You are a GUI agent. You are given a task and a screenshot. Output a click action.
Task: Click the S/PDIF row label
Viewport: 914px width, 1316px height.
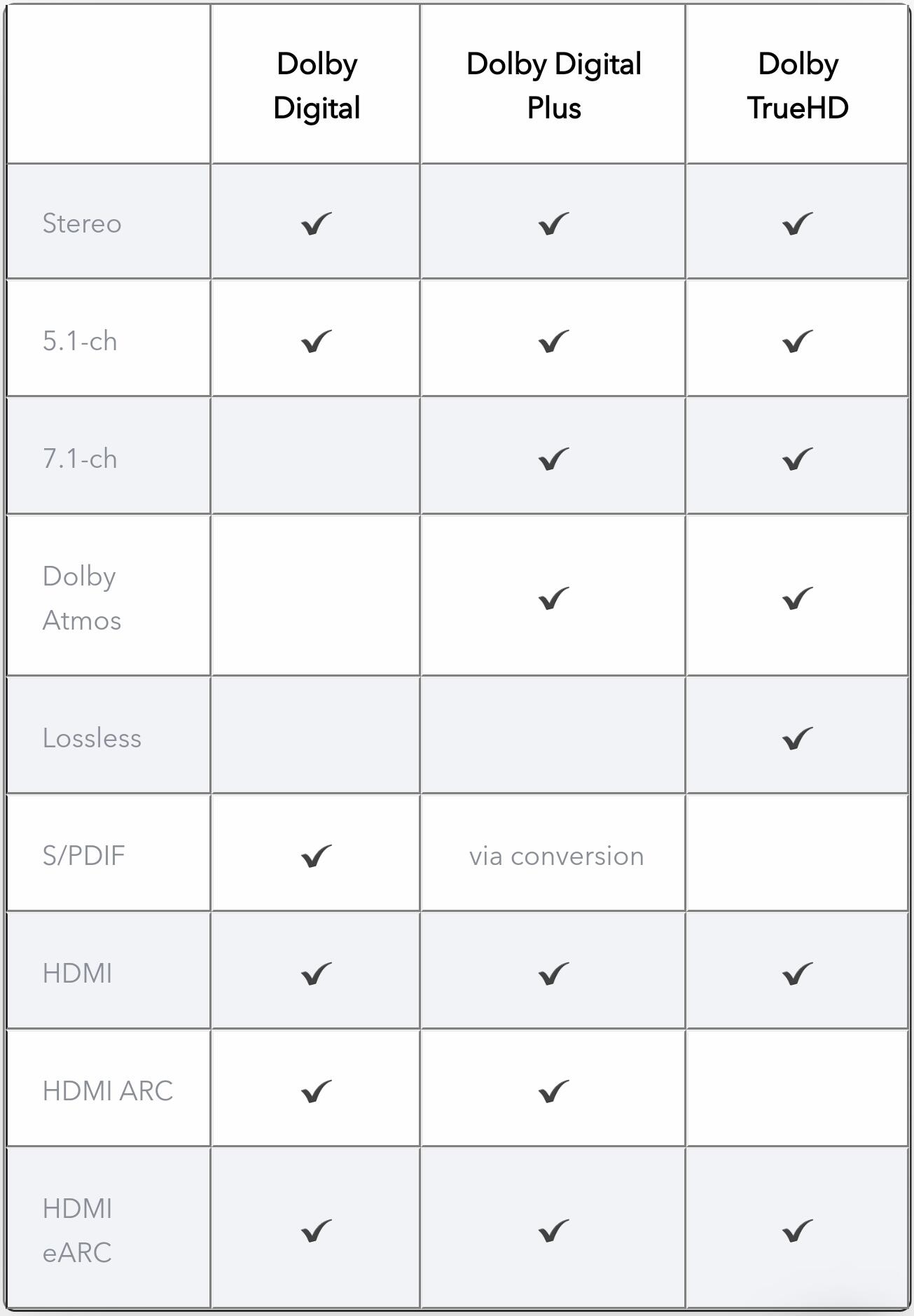(x=83, y=856)
